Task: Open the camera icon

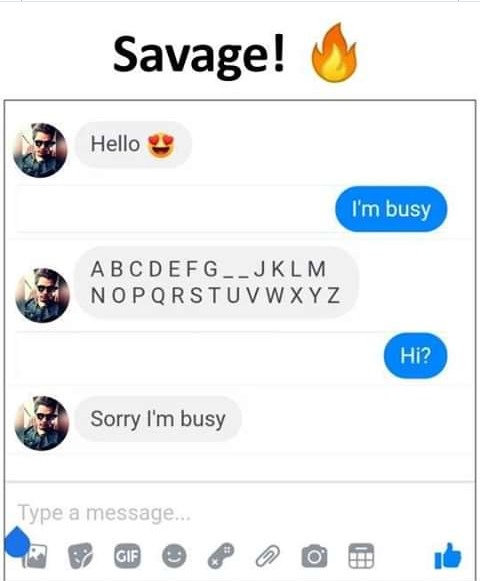Action: click(314, 556)
